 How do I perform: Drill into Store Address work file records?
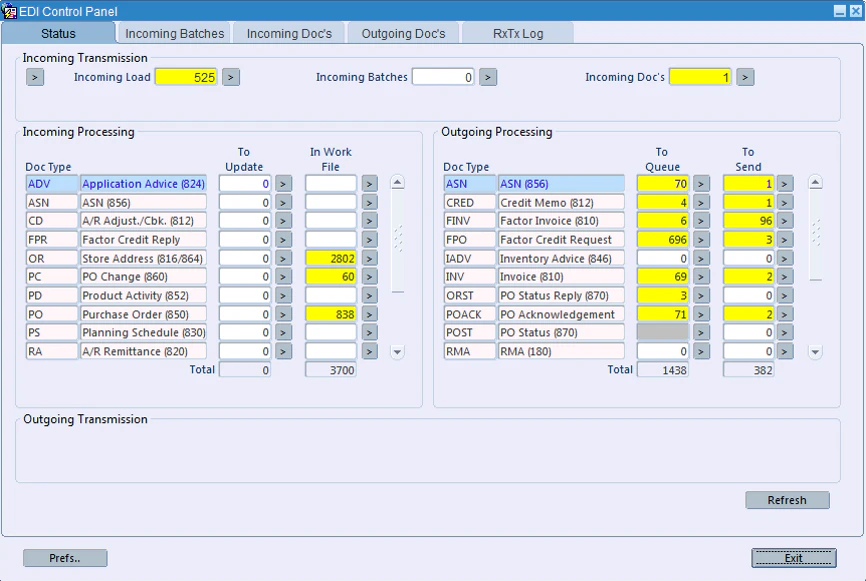tap(369, 257)
